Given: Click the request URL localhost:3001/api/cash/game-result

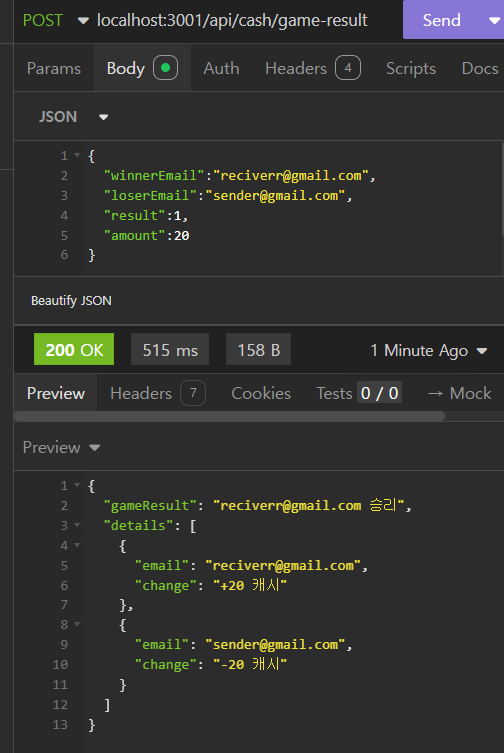Looking at the screenshot, I should 232,20.
